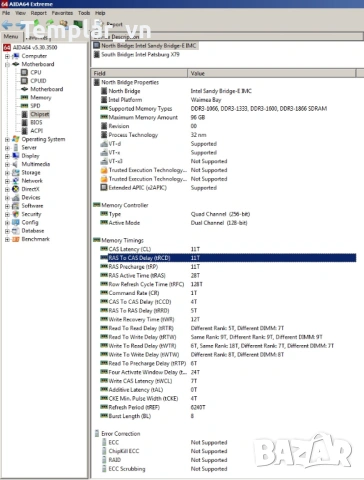Click the Database icon in tree

(x=16, y=231)
